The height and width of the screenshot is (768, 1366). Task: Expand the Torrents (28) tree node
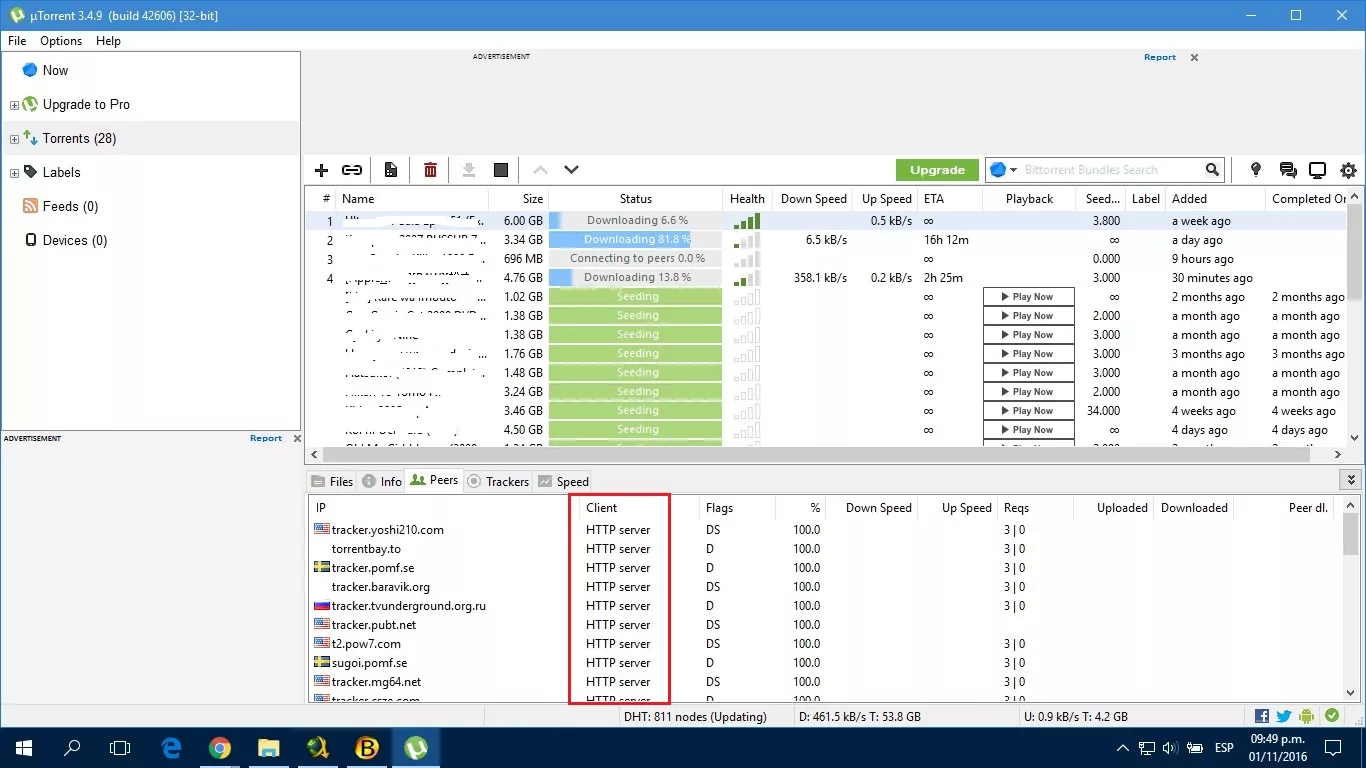pyautogui.click(x=14, y=139)
